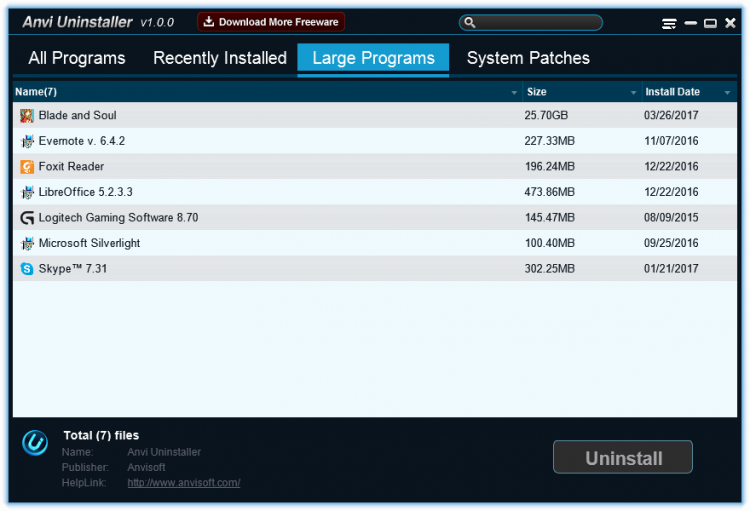Click the download arrow icon on freeware button
This screenshot has height=511, width=750.
pyautogui.click(x=209, y=22)
